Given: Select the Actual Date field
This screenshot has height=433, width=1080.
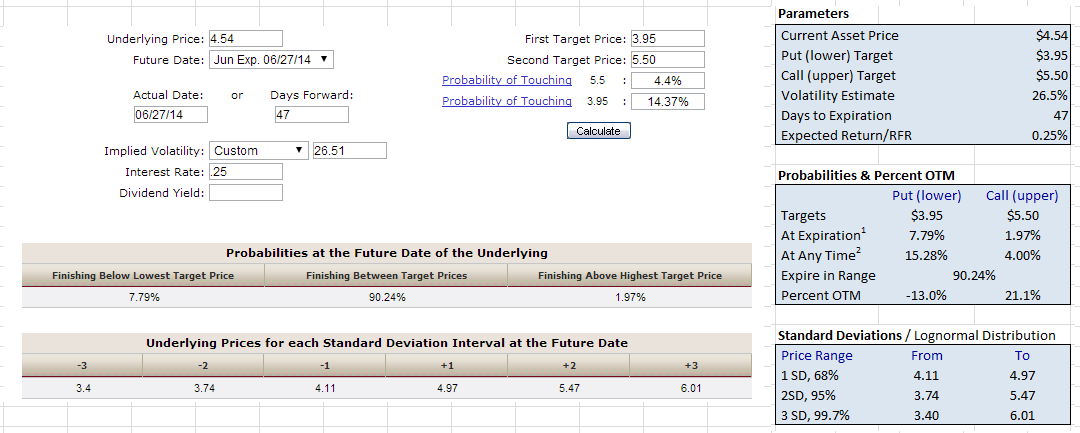Looking at the screenshot, I should [x=171, y=115].
